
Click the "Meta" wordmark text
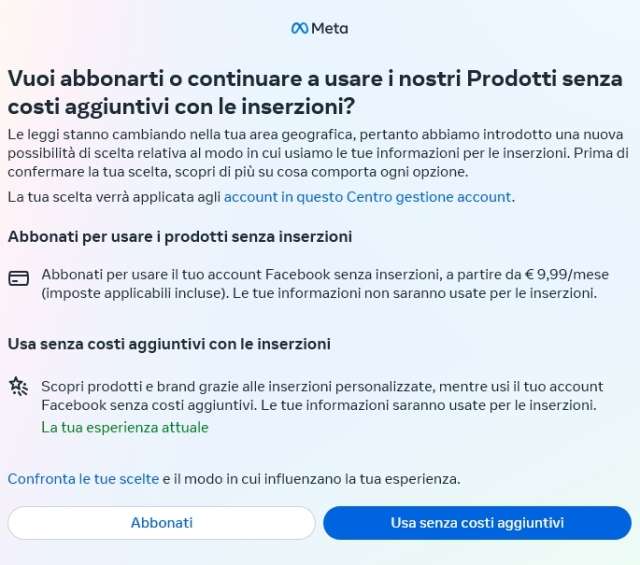point(330,28)
